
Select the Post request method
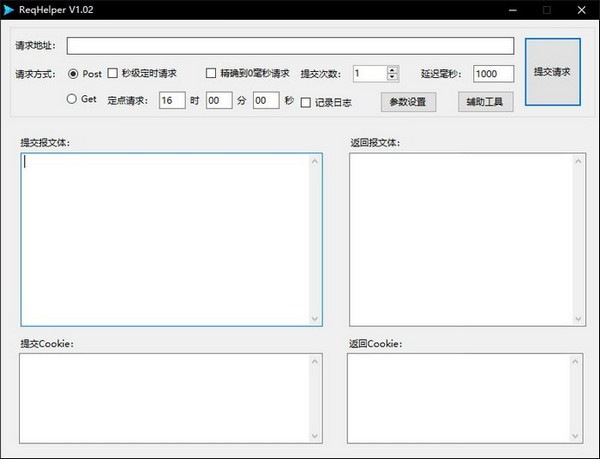click(x=73, y=73)
